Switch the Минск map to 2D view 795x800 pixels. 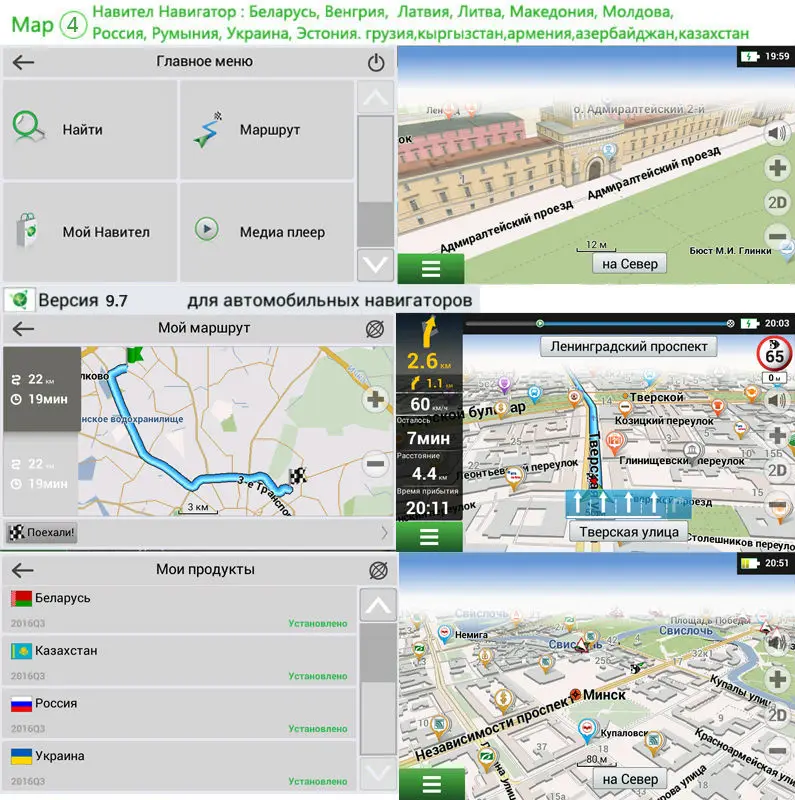777,715
